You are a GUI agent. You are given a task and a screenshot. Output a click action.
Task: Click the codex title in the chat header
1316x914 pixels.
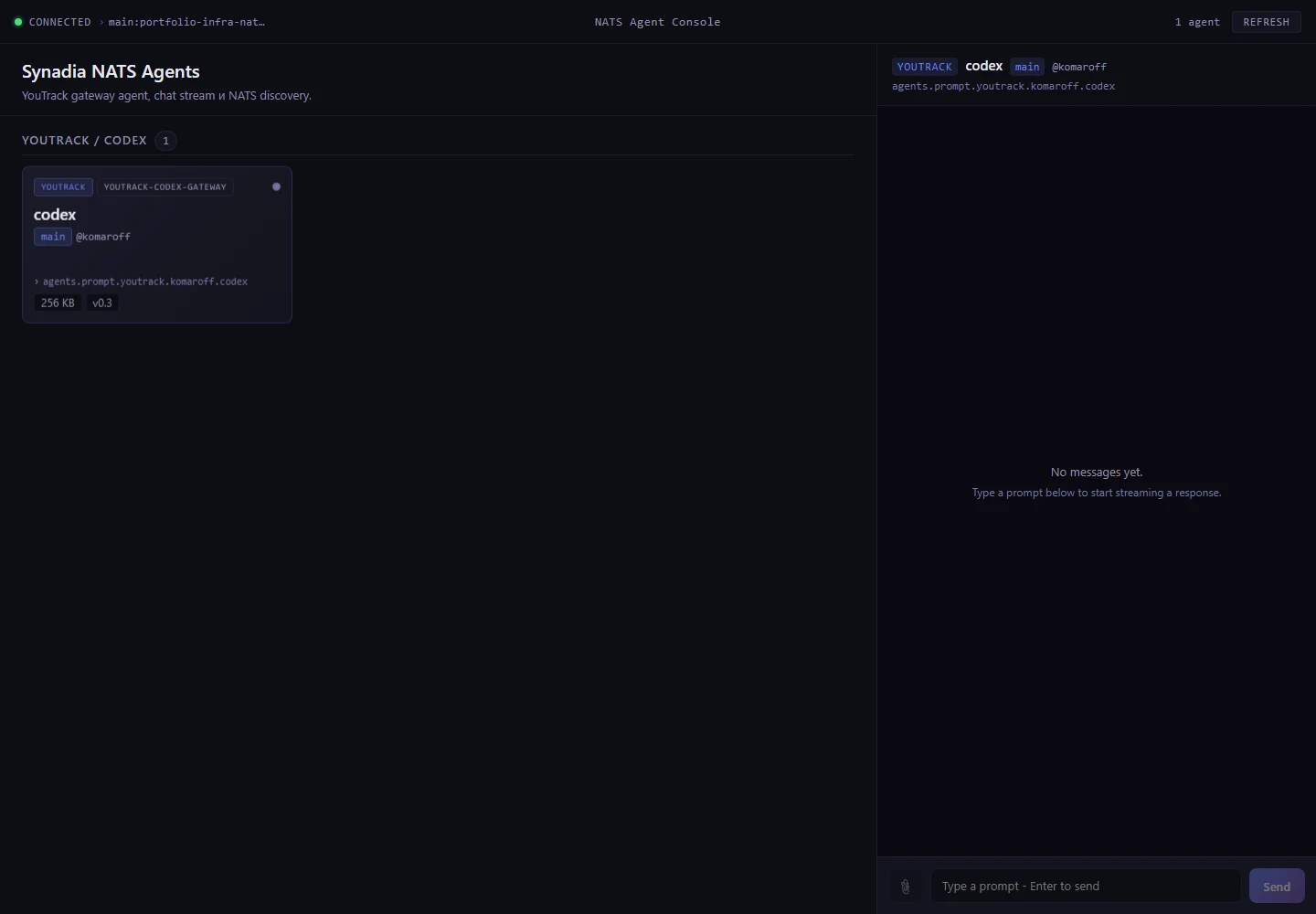tap(984, 66)
